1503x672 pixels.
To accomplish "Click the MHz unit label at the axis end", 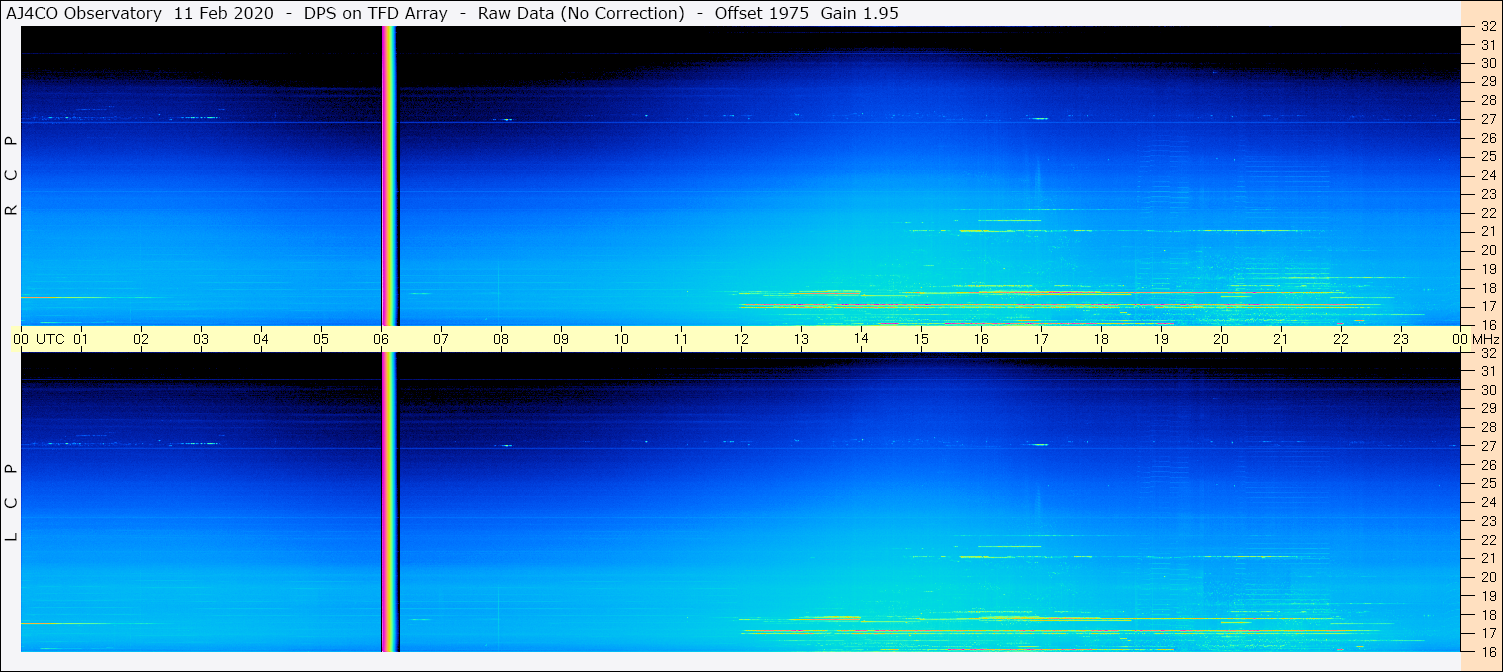I will point(1484,339).
